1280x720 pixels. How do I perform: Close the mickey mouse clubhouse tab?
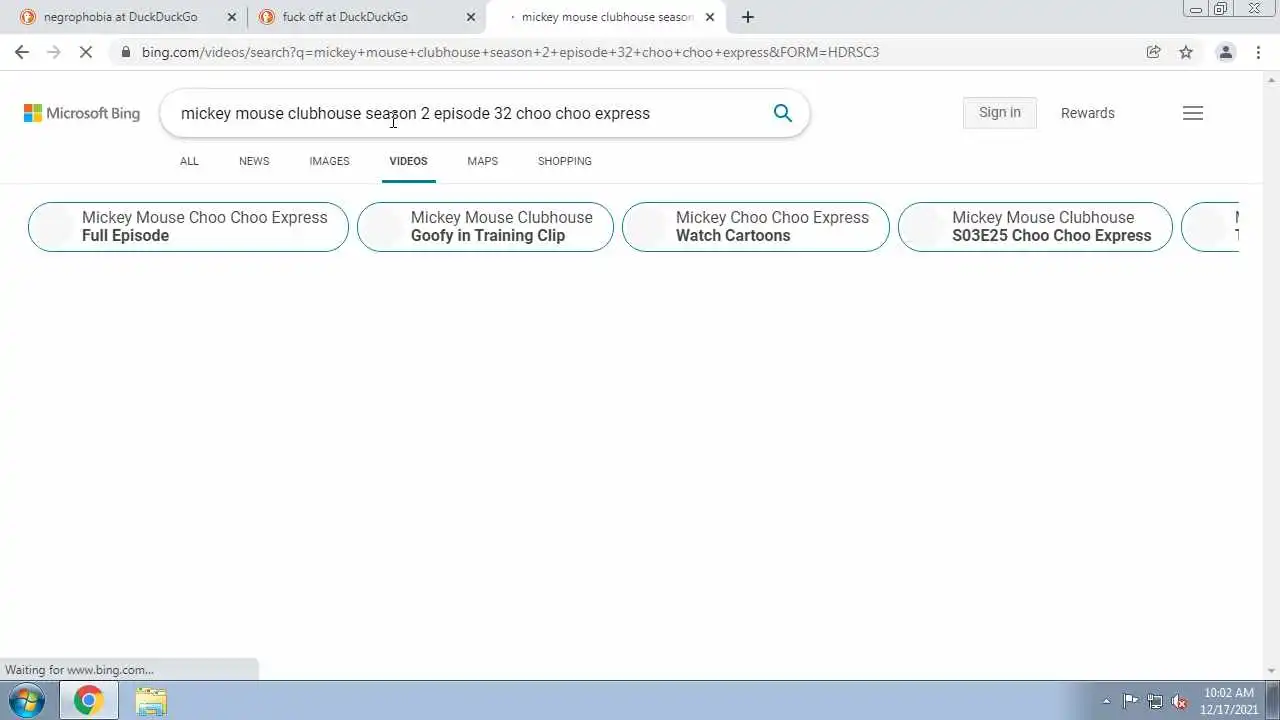click(x=710, y=17)
